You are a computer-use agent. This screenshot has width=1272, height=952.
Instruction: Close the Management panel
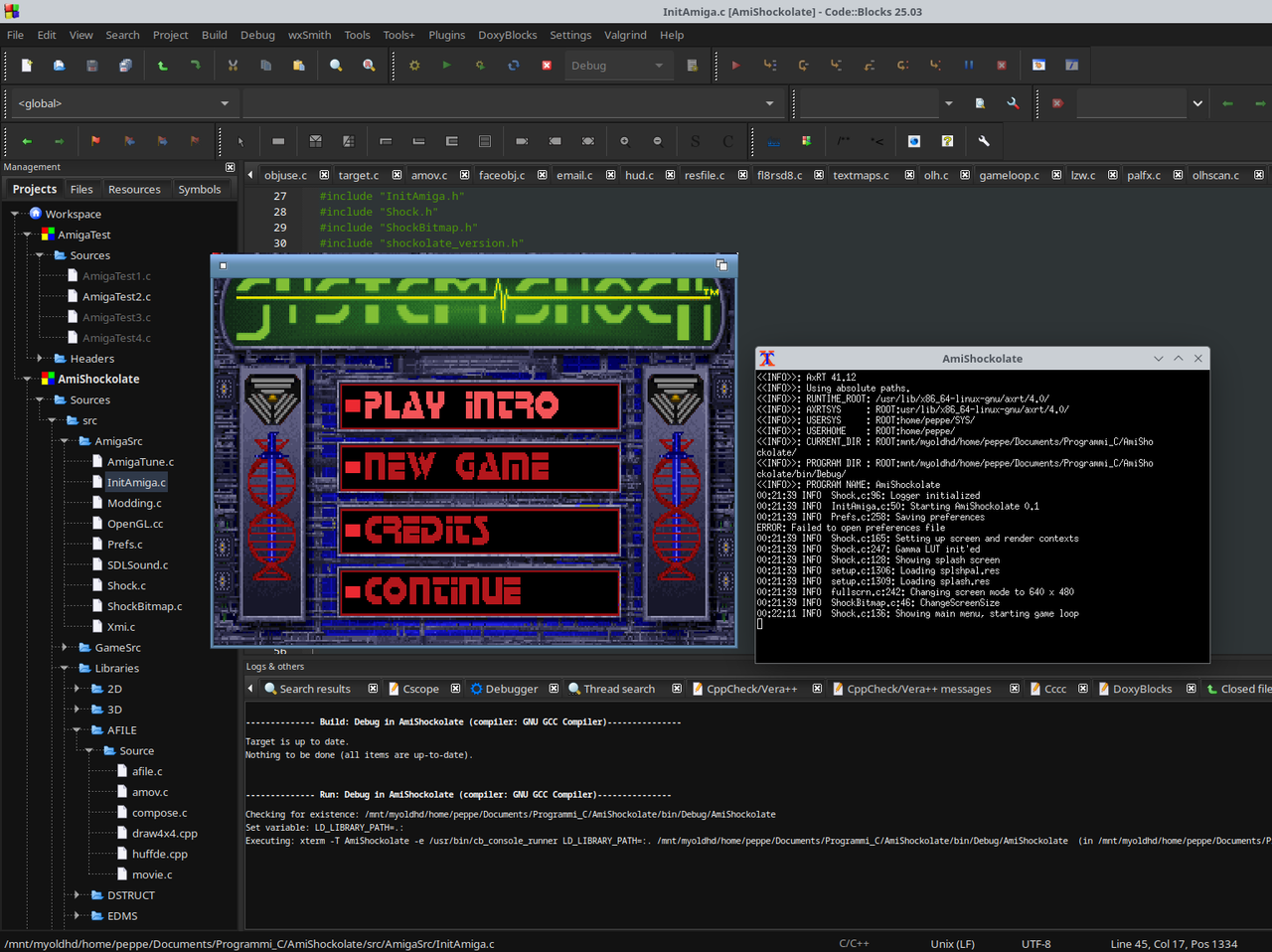[x=231, y=167]
